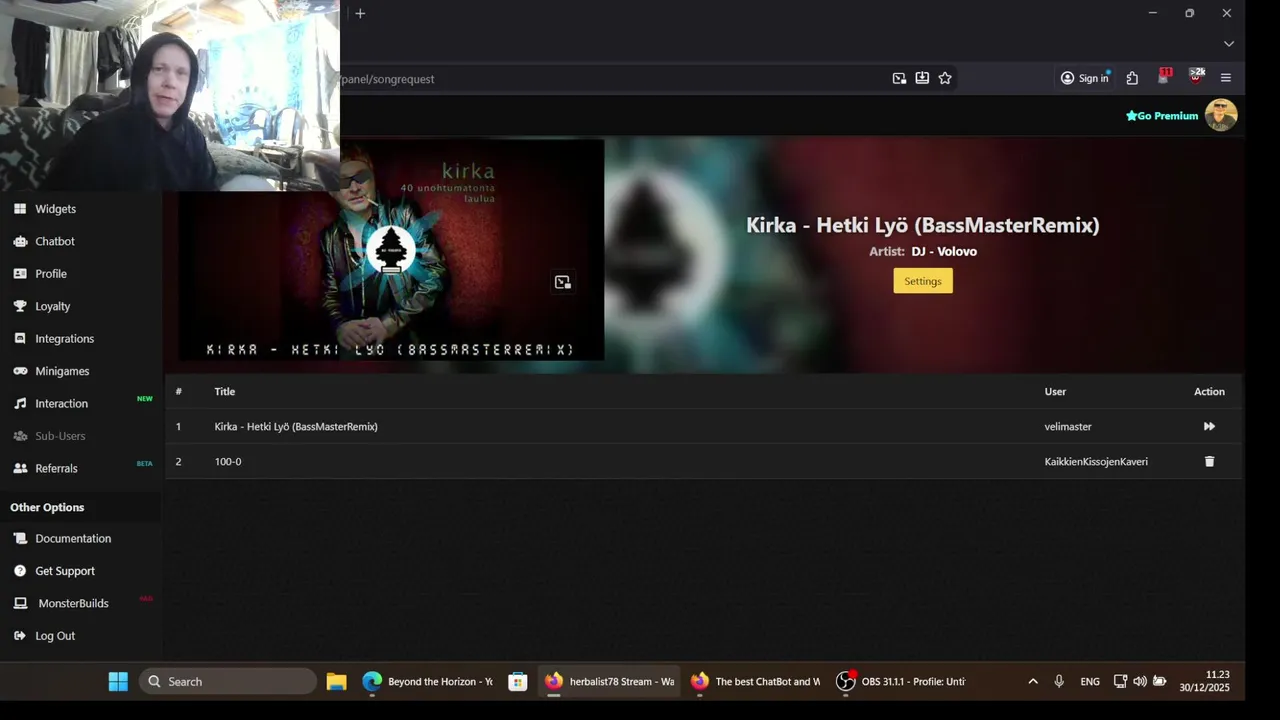
Task: Open the Loyalty section
Action: click(53, 306)
